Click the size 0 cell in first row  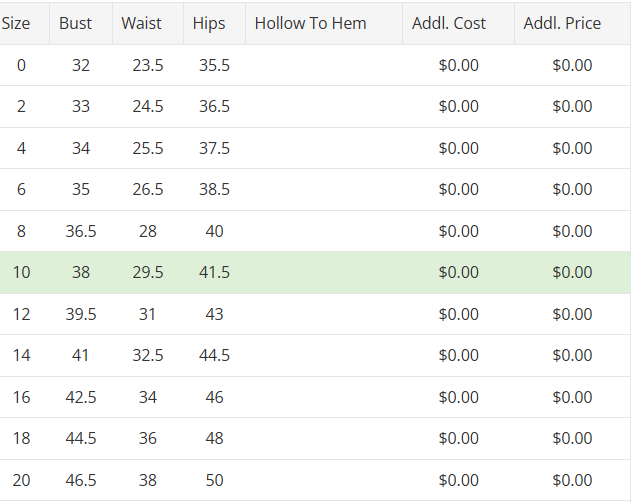[x=22, y=65]
